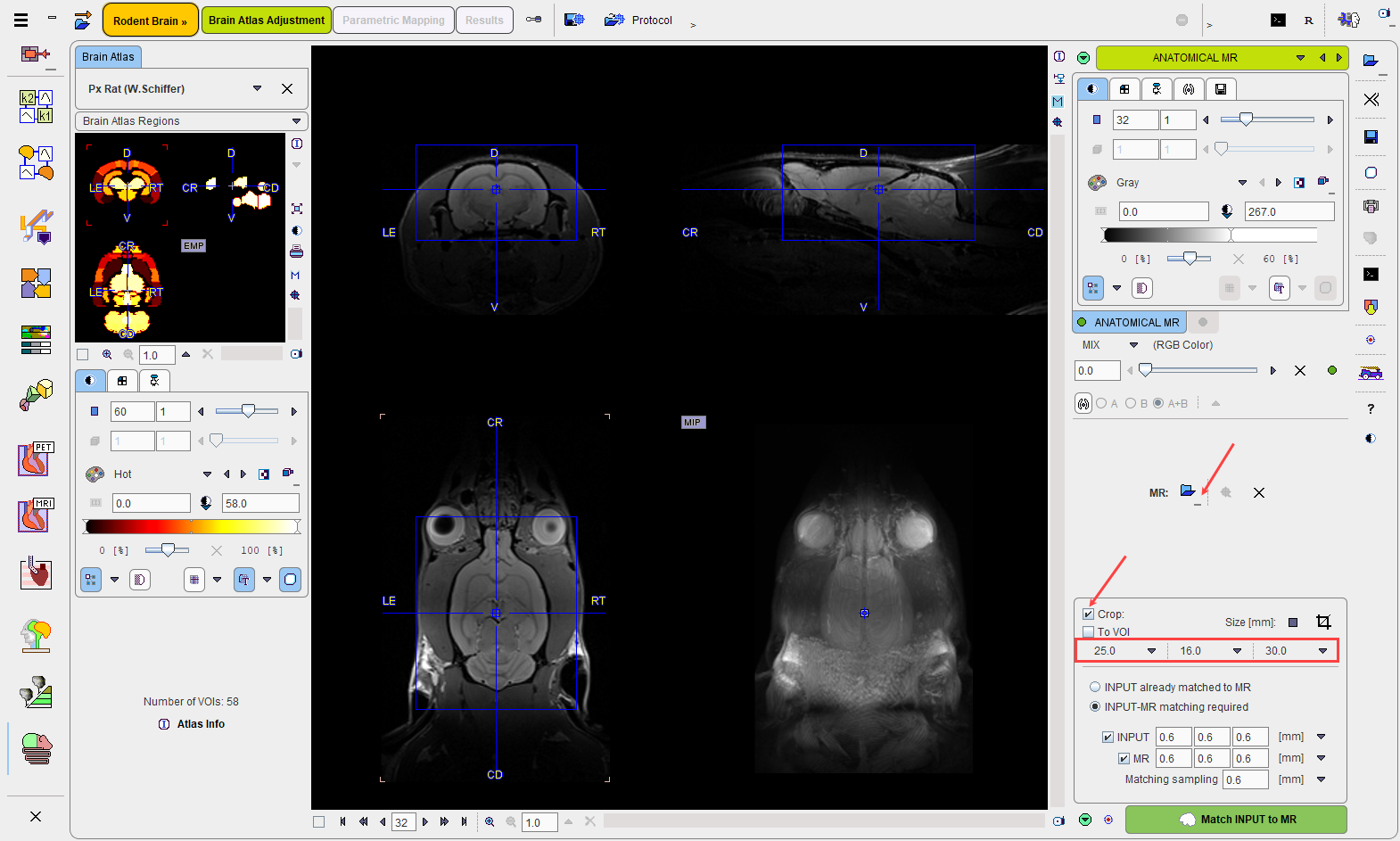Select the A+B fusion radio button
Image resolution: width=1400 pixels, height=841 pixels.
click(x=1158, y=403)
